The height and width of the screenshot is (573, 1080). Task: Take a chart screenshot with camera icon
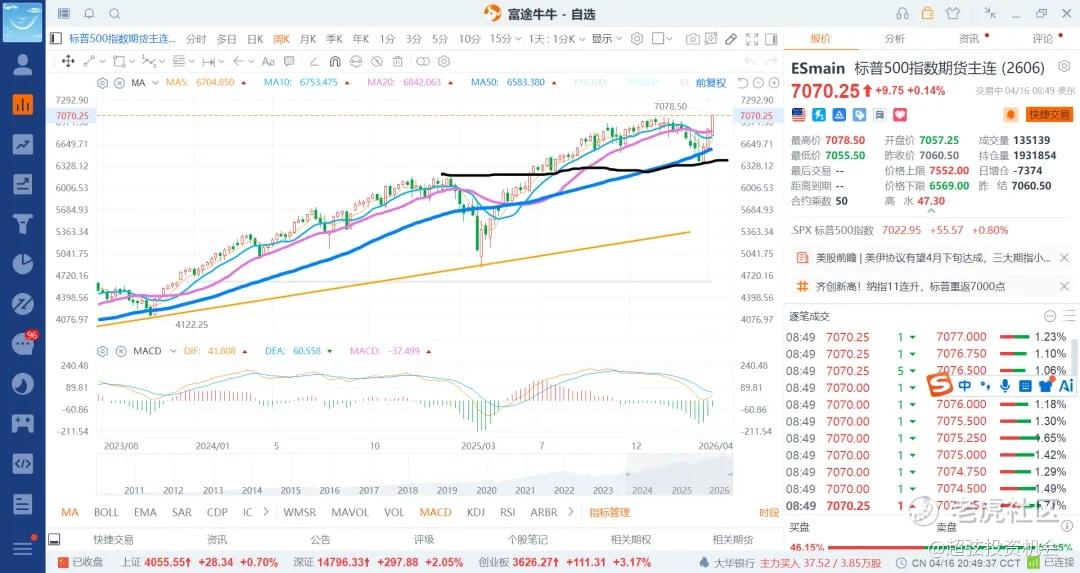click(x=693, y=39)
